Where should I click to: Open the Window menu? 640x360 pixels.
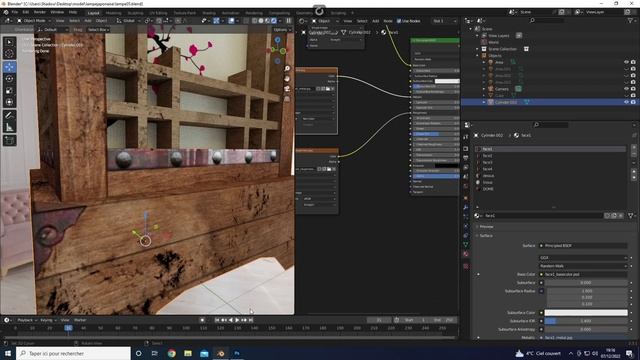[57, 12]
